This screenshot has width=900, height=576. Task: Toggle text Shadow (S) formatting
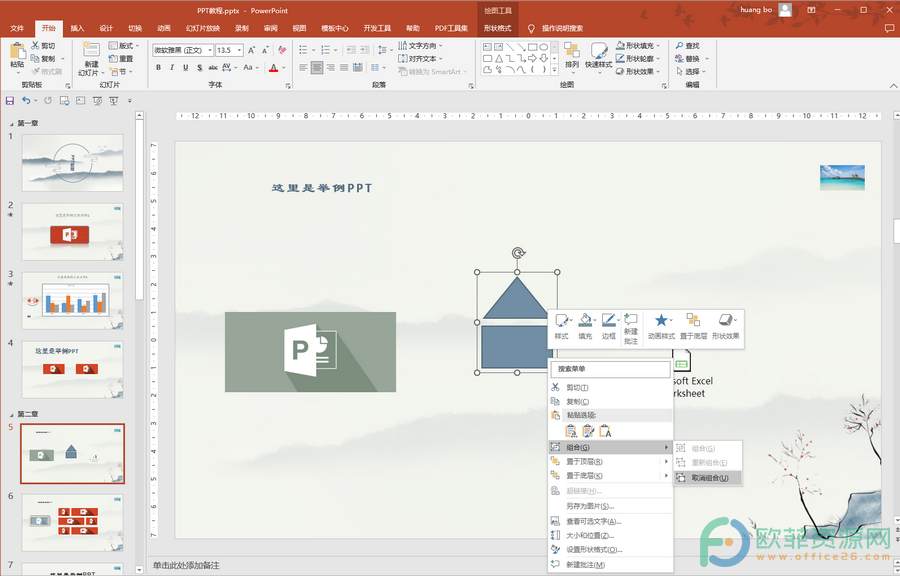click(199, 68)
